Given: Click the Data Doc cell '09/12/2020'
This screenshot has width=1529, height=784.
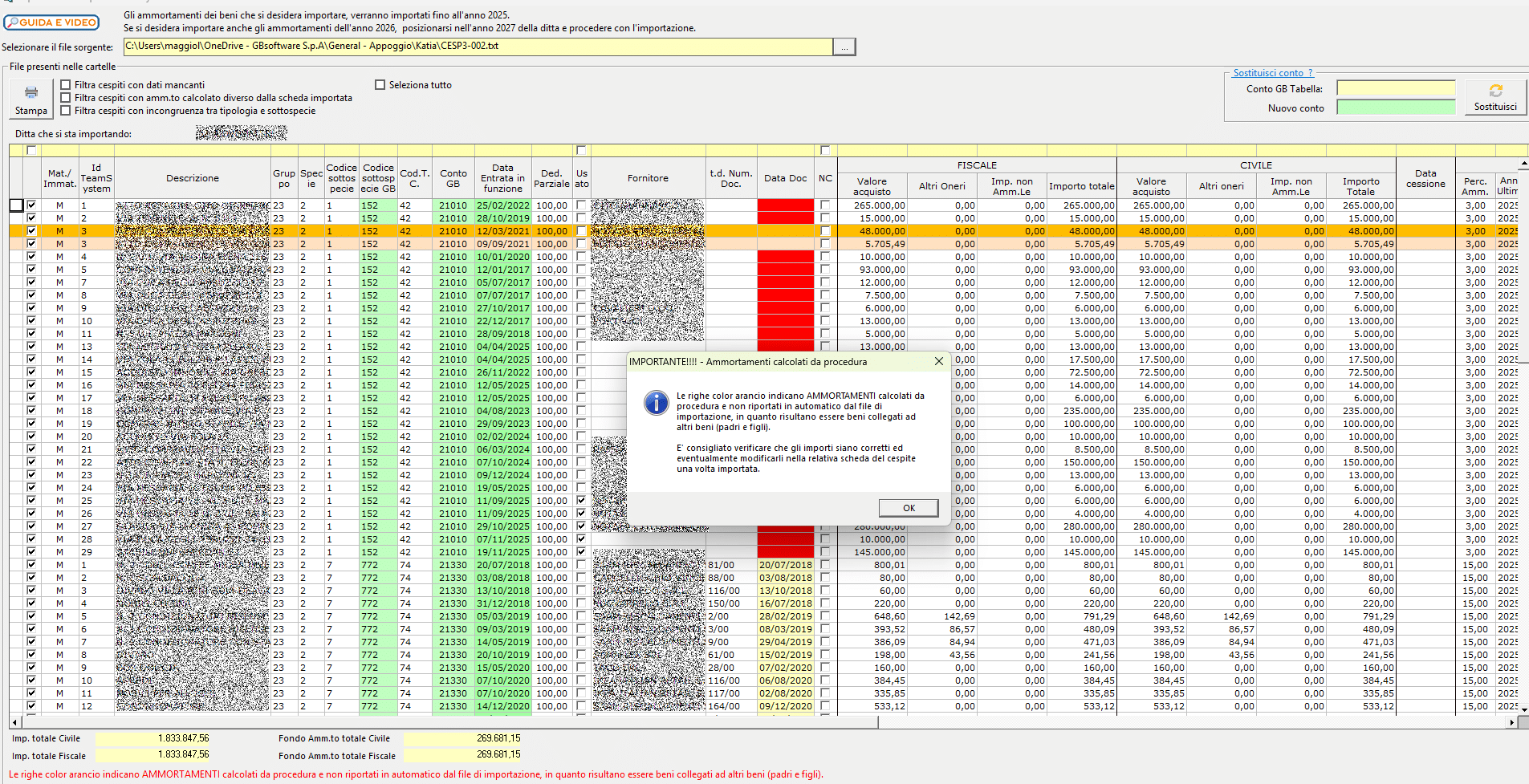Looking at the screenshot, I should [786, 706].
